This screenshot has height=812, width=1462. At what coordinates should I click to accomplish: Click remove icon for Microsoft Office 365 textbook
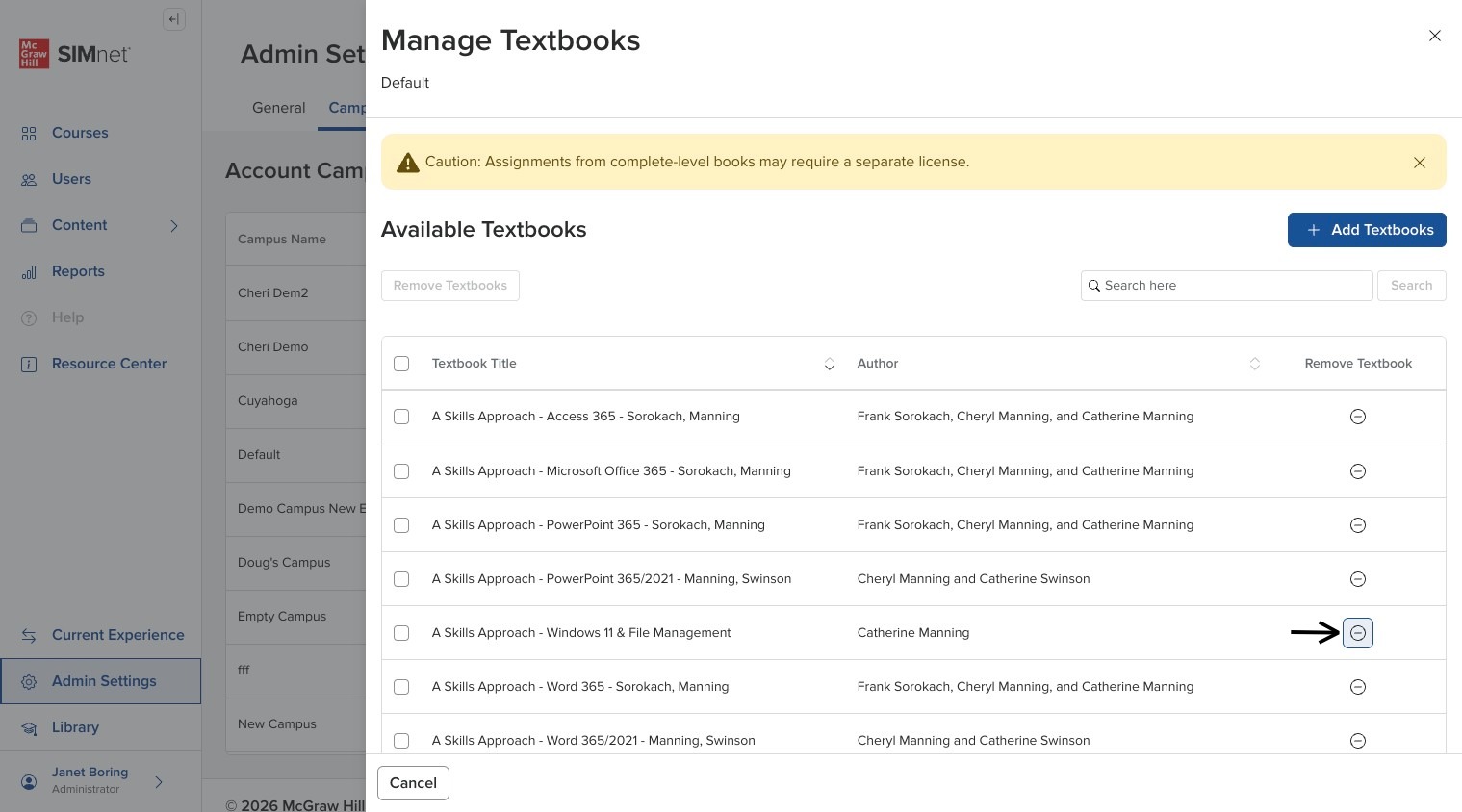coord(1357,471)
